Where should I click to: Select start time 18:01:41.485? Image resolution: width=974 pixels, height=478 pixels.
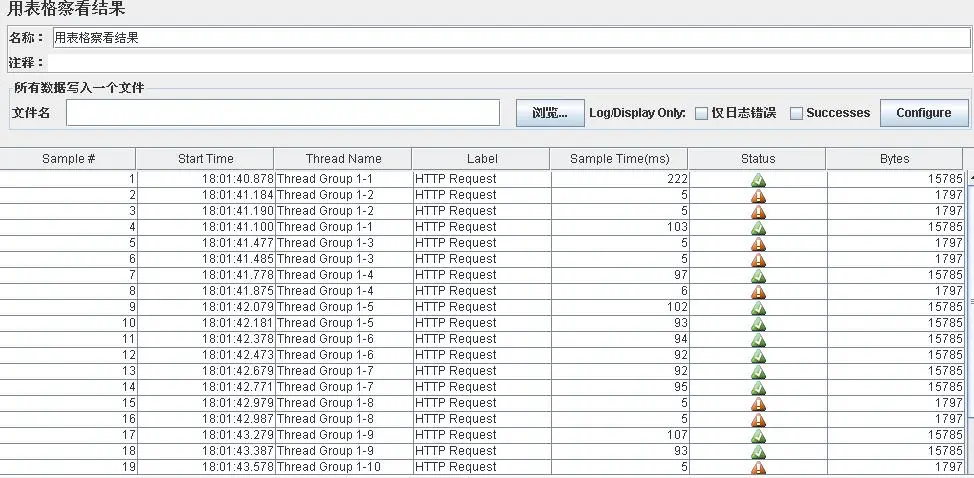point(206,259)
